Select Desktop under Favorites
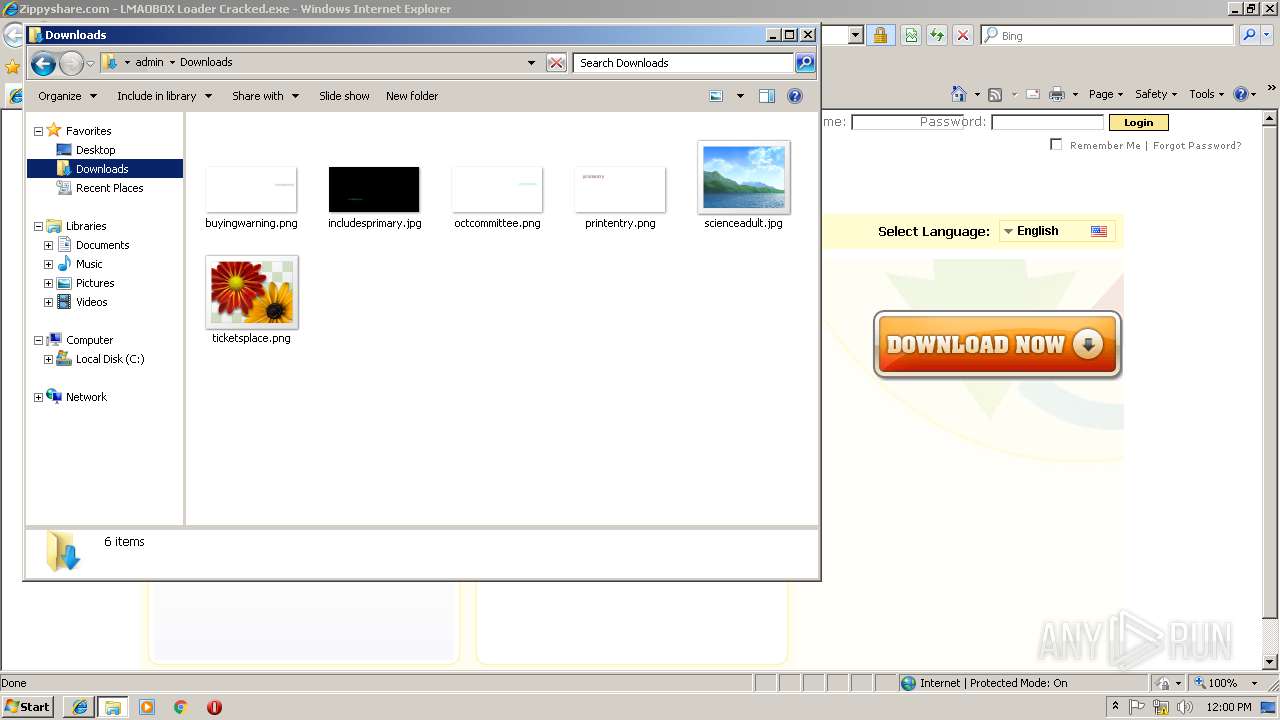The height and width of the screenshot is (720, 1280). (95, 150)
